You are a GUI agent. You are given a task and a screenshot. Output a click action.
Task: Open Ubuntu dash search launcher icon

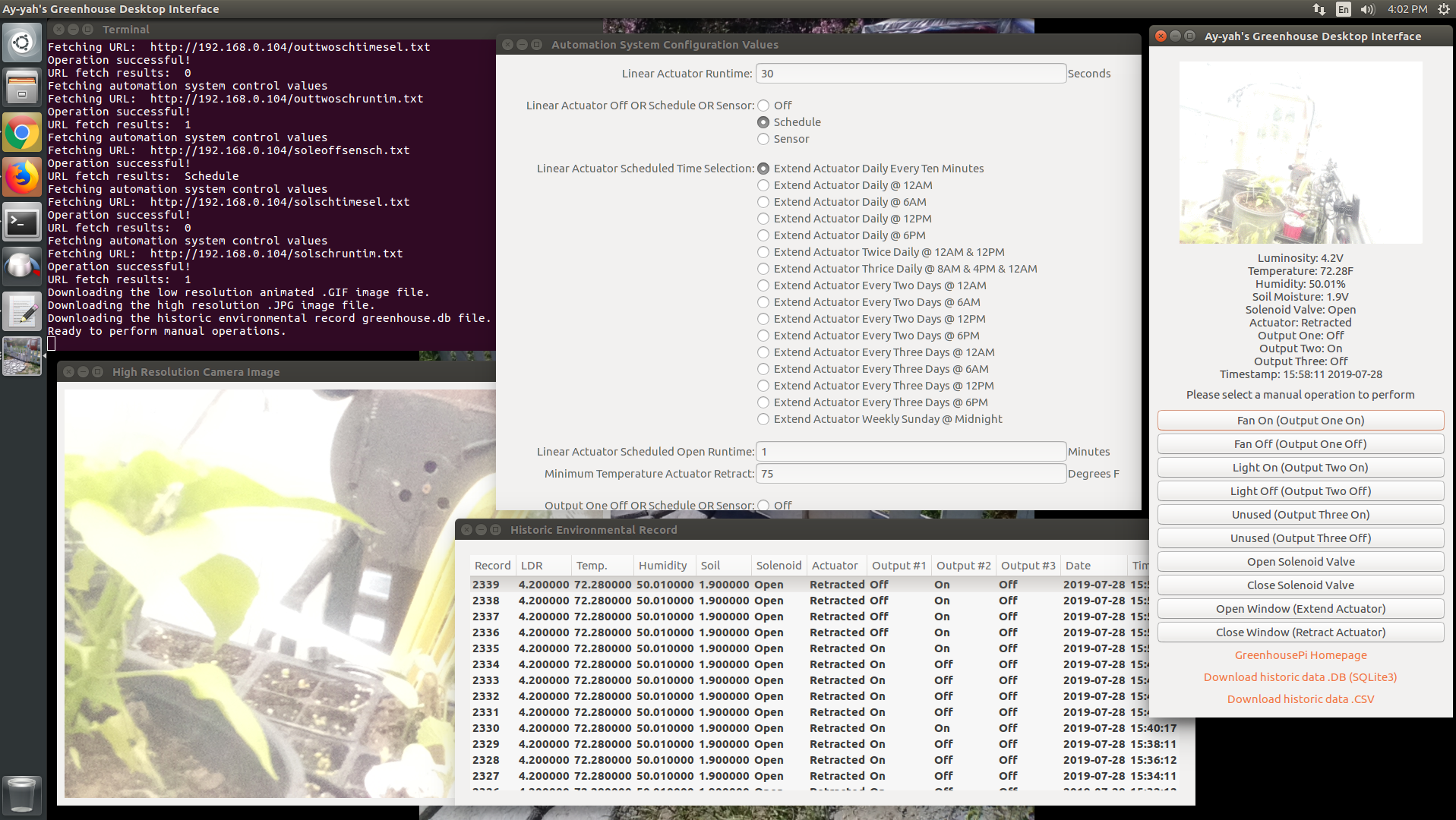(22, 43)
